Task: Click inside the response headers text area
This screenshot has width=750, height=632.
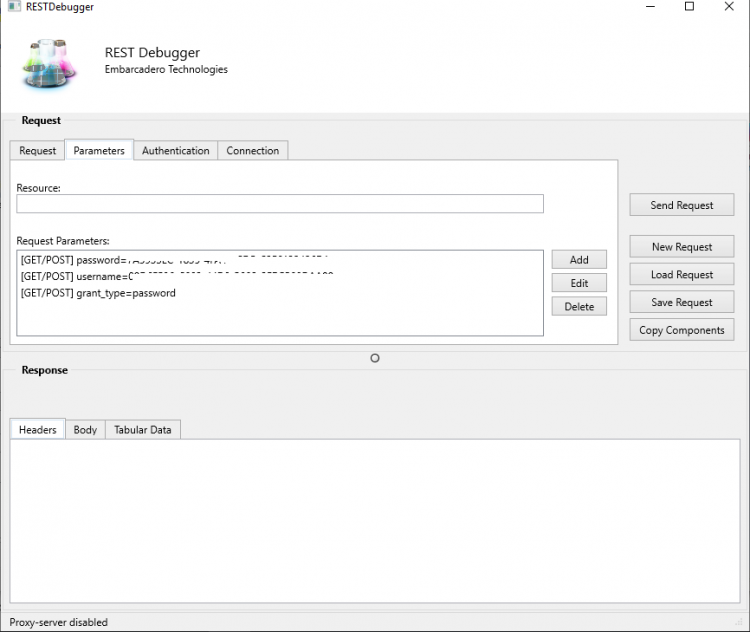Action: [x=375, y=521]
